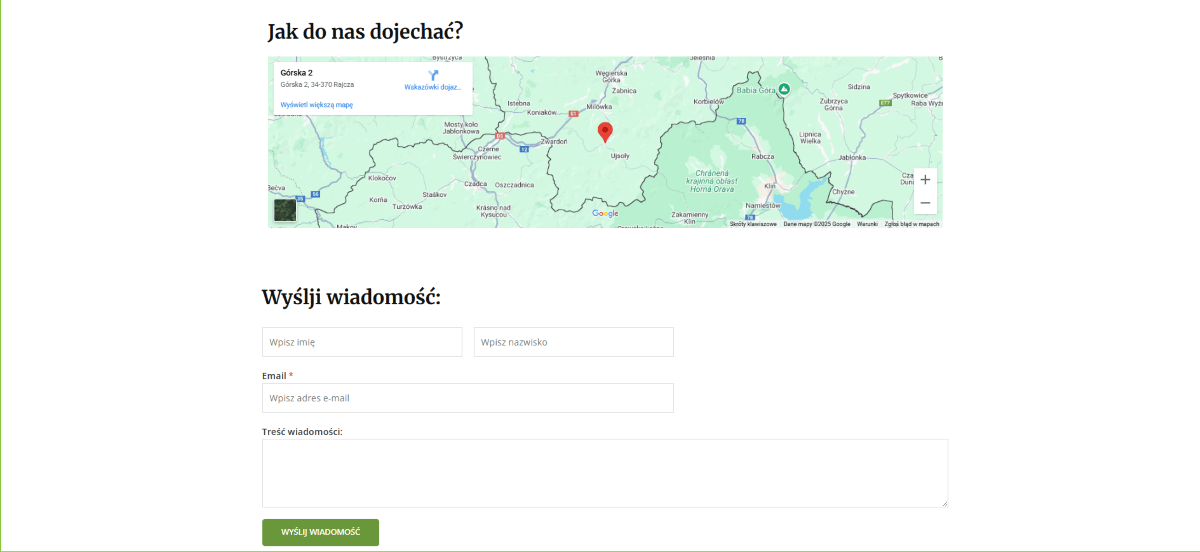Image resolution: width=1200 pixels, height=552 pixels.
Task: Click the 'Wpisz adres e-mail' field
Action: [x=467, y=398]
